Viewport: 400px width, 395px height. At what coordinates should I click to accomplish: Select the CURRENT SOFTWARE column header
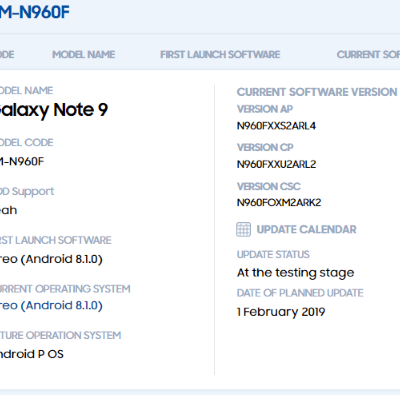pos(368,54)
